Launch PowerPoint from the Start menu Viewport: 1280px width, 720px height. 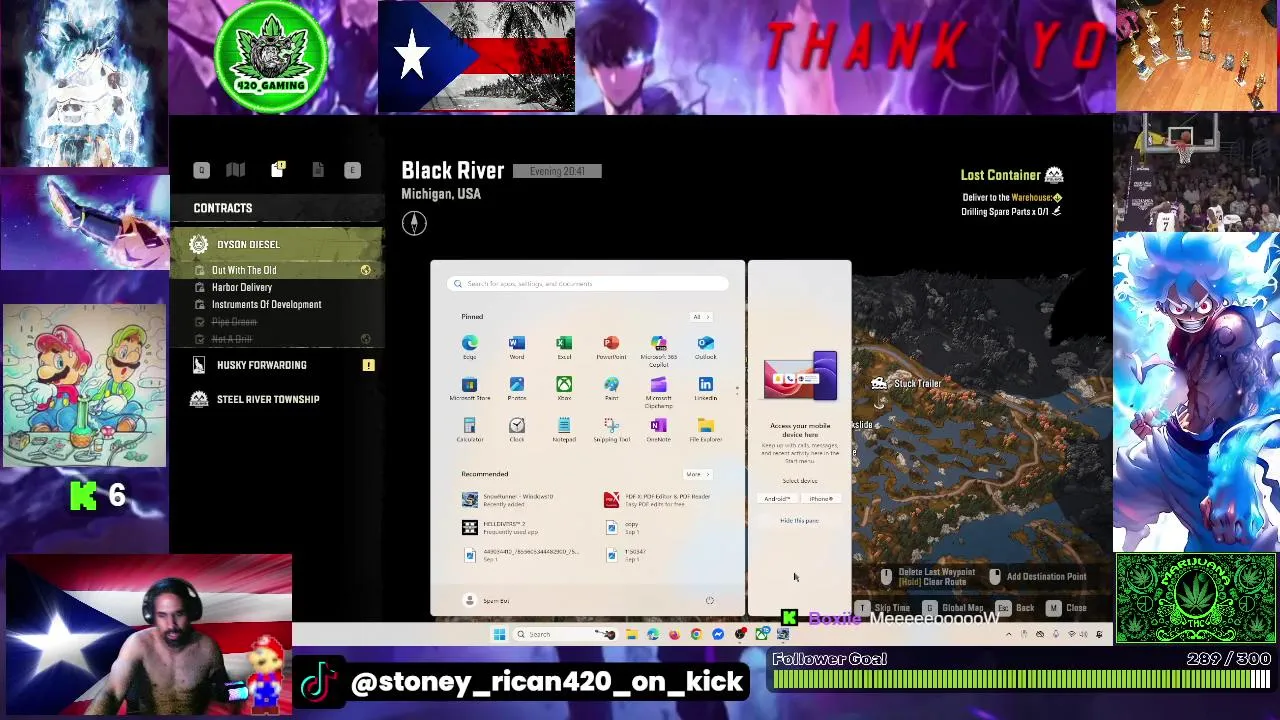611,347
